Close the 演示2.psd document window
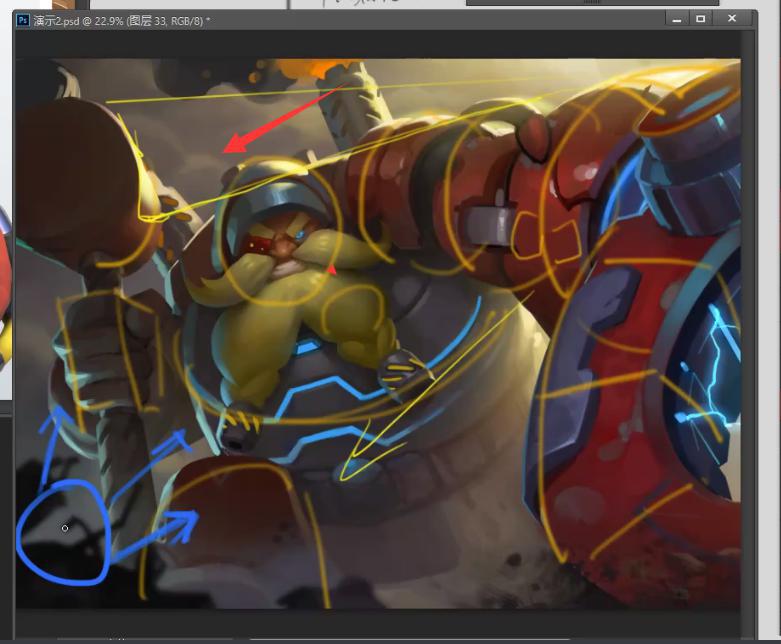 click(x=732, y=18)
